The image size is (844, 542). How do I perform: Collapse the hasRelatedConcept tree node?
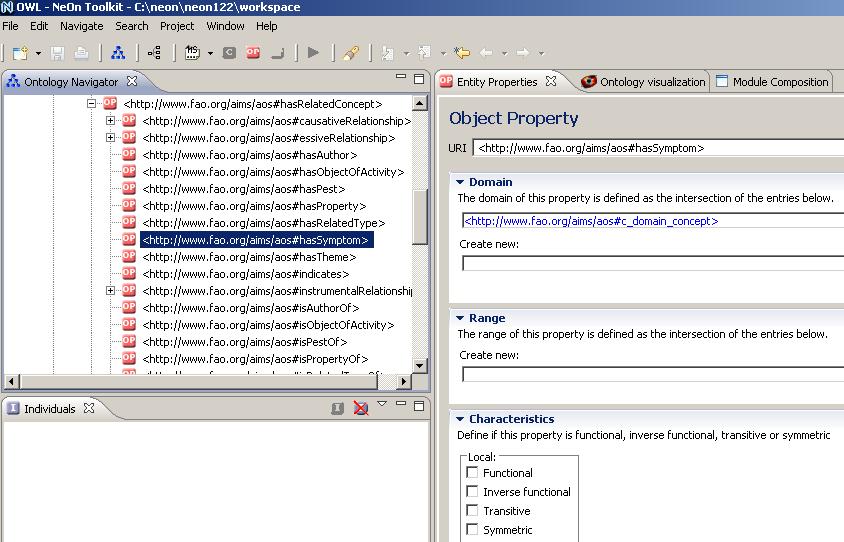(92, 103)
